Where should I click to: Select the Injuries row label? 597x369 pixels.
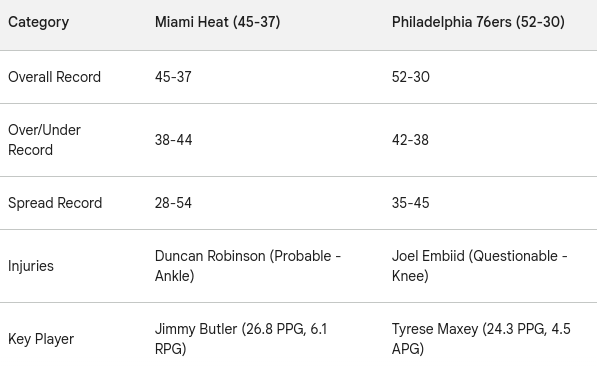31,266
